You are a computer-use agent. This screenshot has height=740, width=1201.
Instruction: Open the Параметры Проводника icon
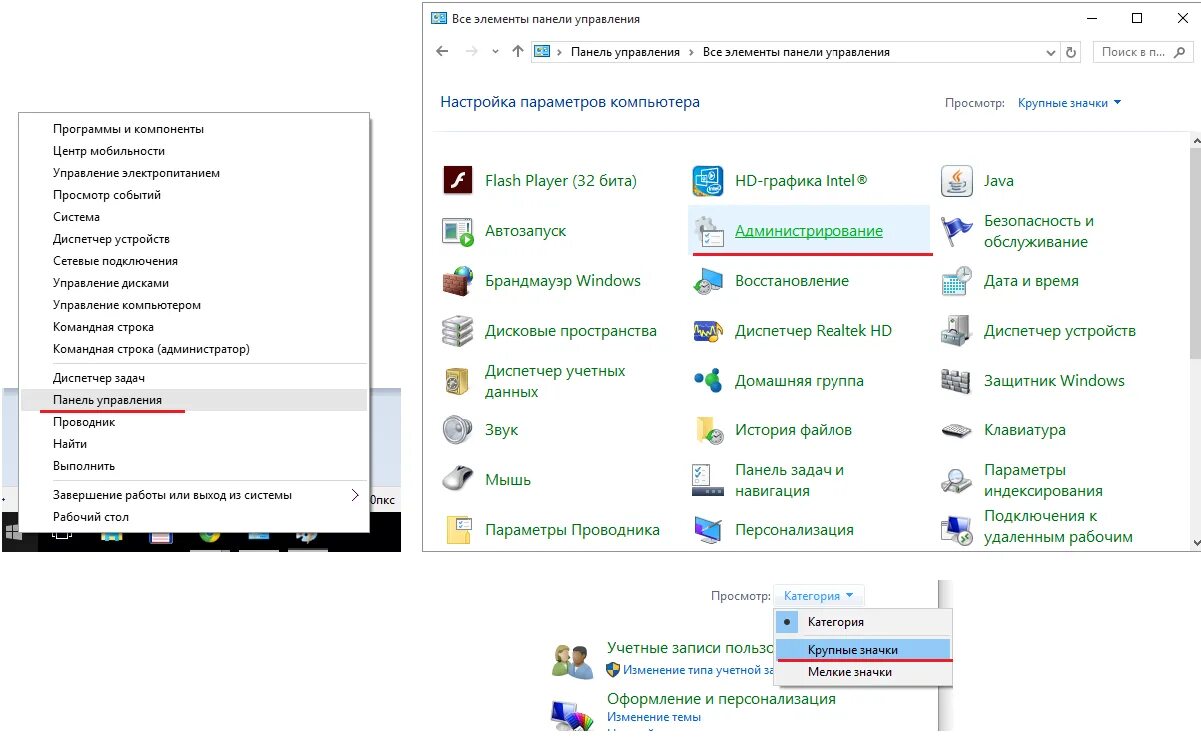[x=458, y=530]
